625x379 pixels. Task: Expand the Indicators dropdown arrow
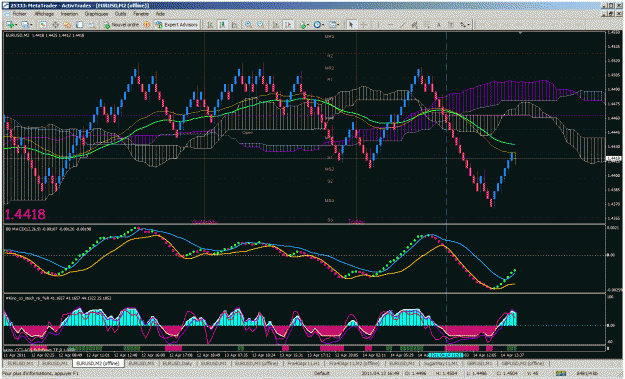click(308, 25)
